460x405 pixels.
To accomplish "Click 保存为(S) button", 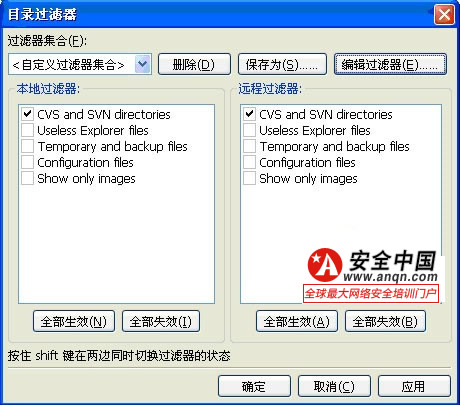I will [x=282, y=64].
